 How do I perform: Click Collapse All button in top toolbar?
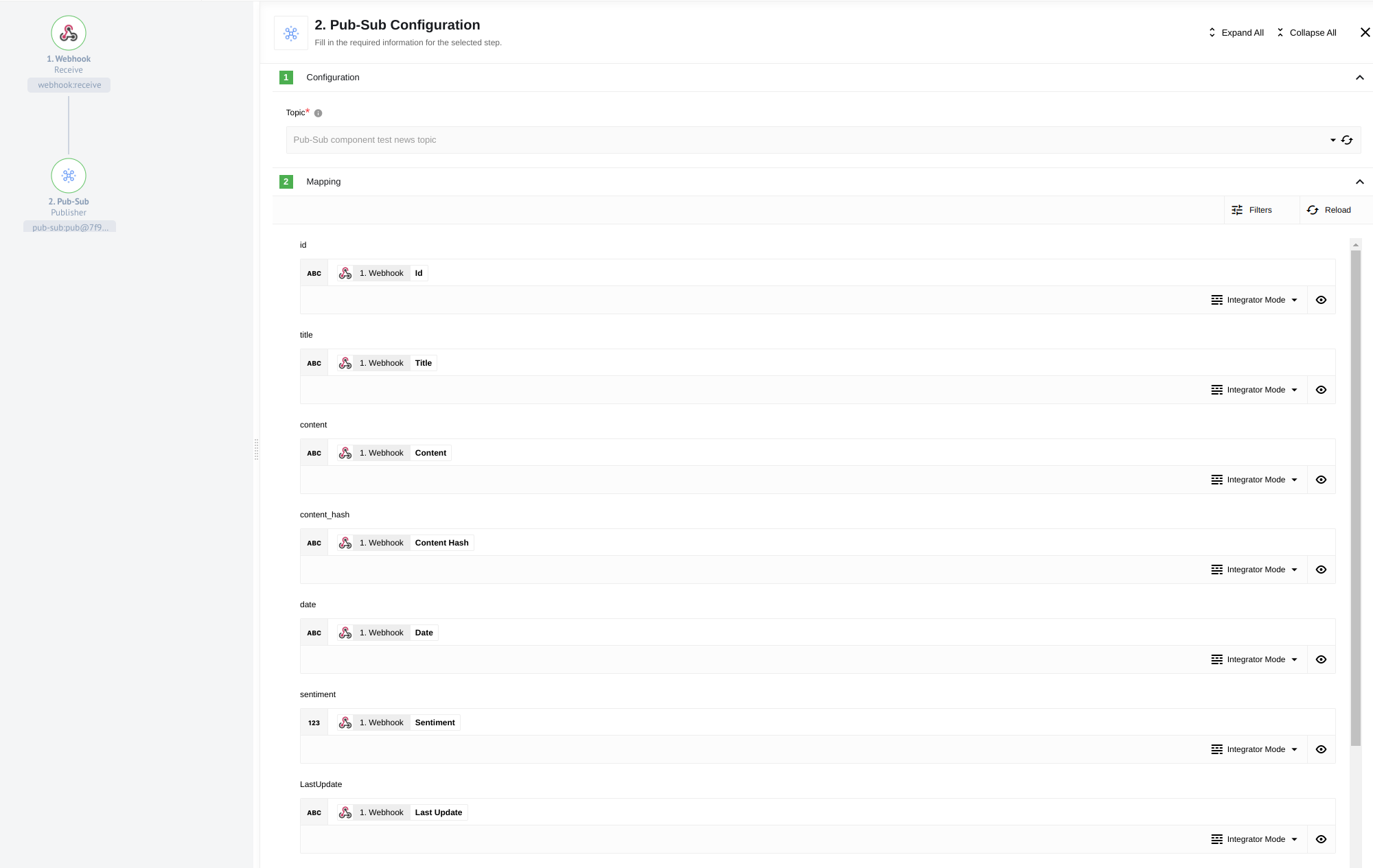pyautogui.click(x=1307, y=33)
